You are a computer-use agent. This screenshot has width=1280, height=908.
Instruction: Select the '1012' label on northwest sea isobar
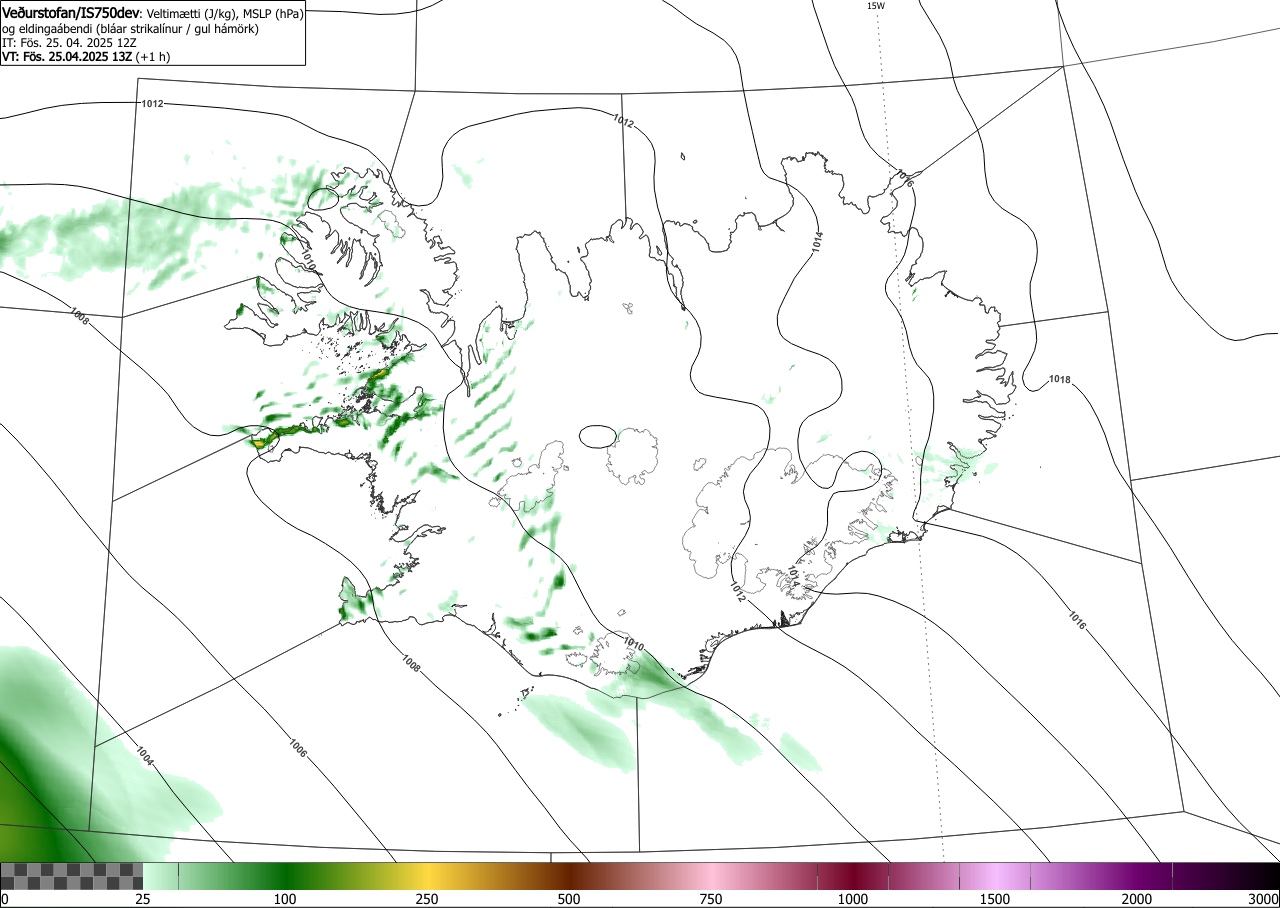tap(152, 104)
